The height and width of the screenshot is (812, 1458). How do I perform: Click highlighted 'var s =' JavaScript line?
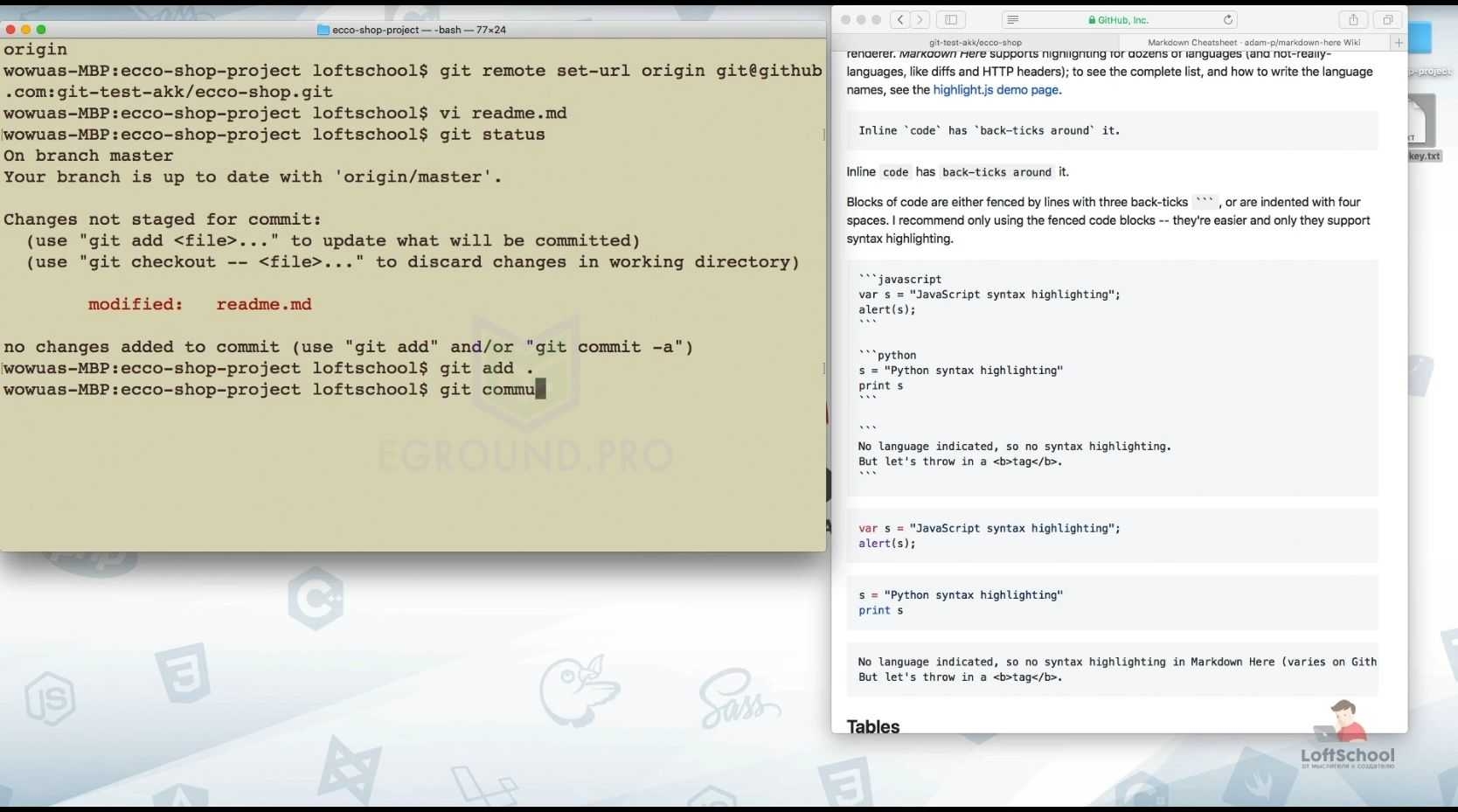(989, 529)
